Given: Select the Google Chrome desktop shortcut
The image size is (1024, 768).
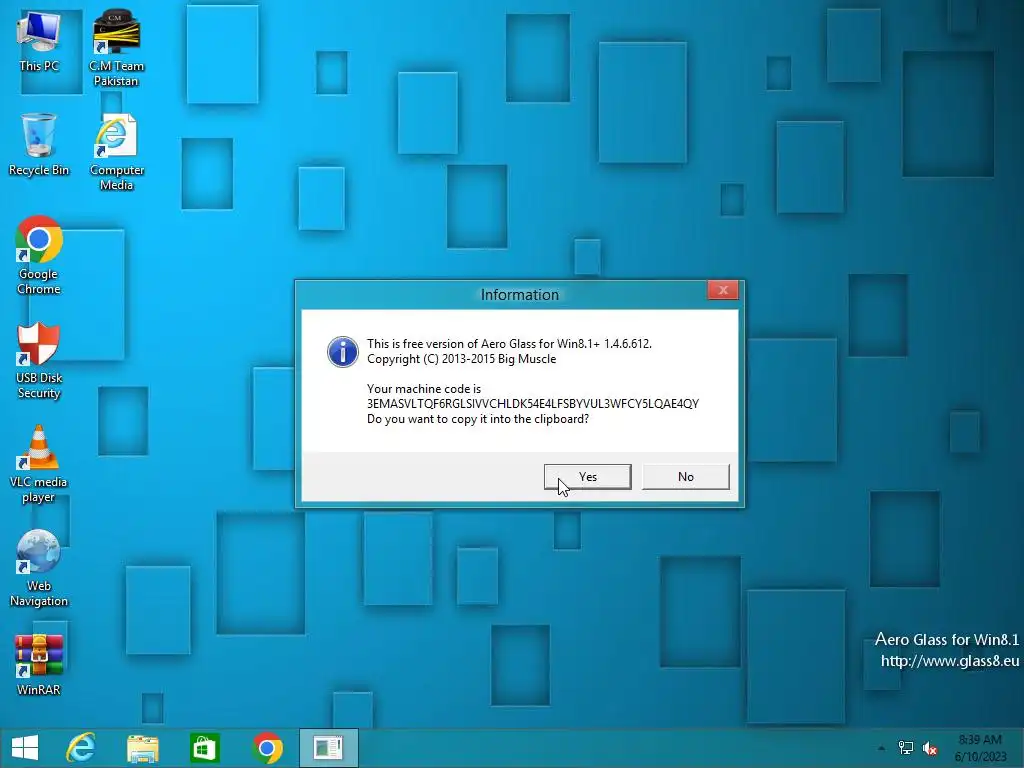Looking at the screenshot, I should (x=39, y=256).
